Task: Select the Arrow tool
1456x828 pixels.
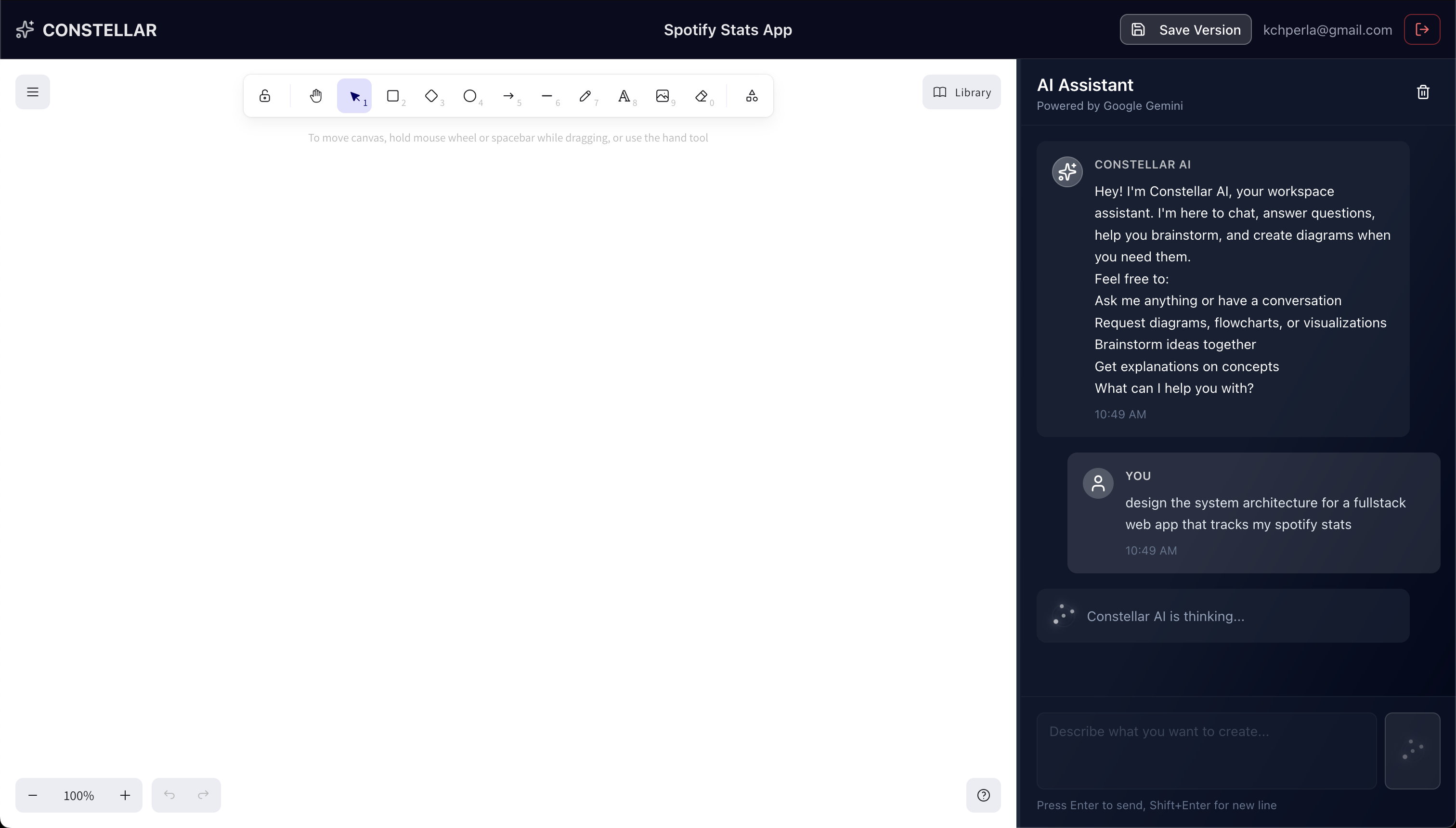Action: point(508,95)
